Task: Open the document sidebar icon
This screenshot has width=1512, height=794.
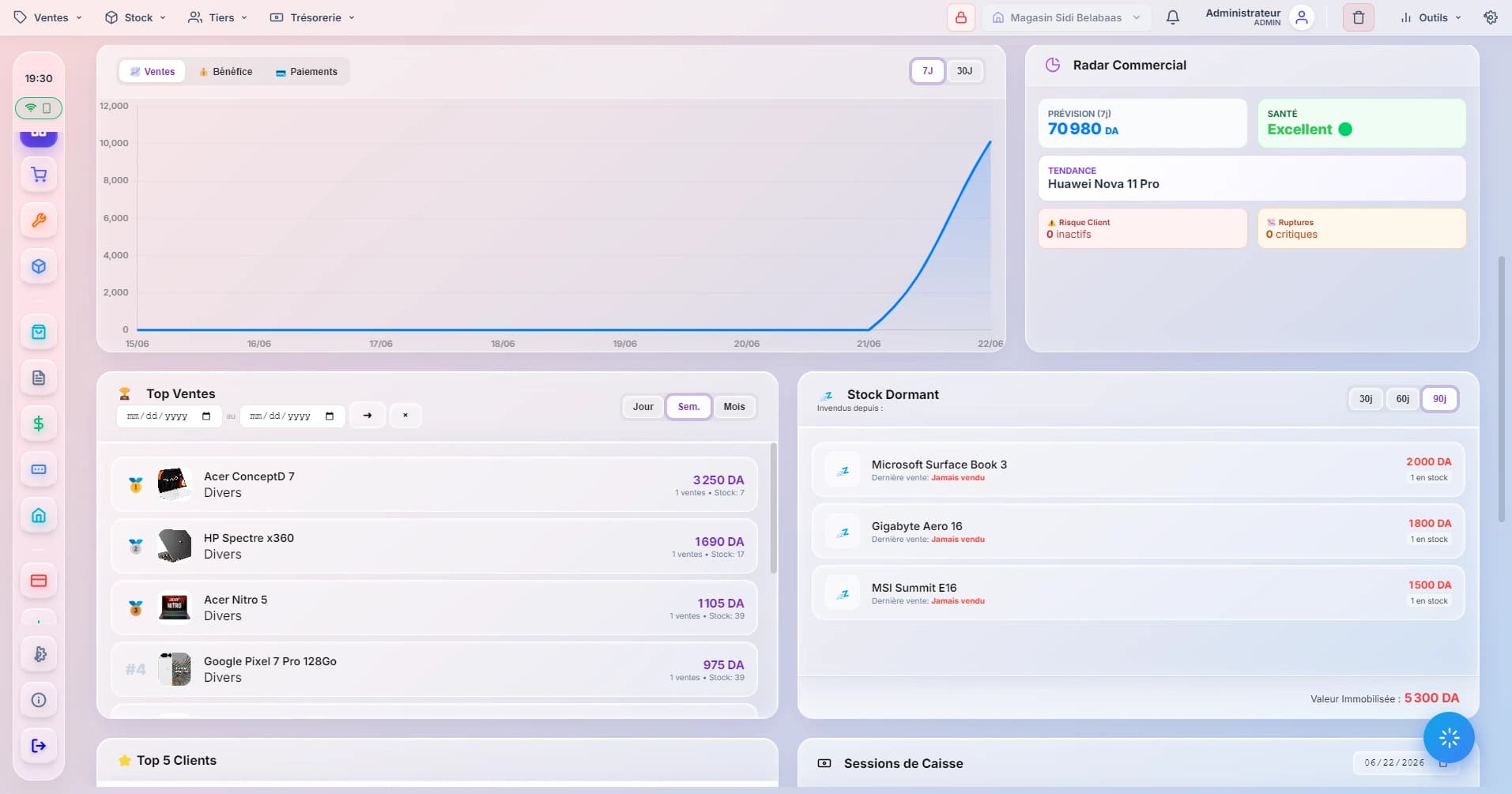Action: [39, 378]
